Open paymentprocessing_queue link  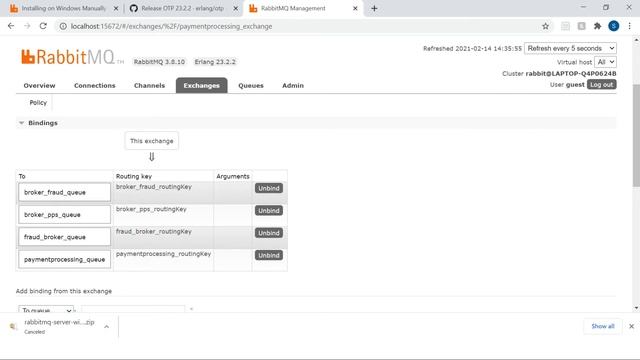(x=64, y=260)
